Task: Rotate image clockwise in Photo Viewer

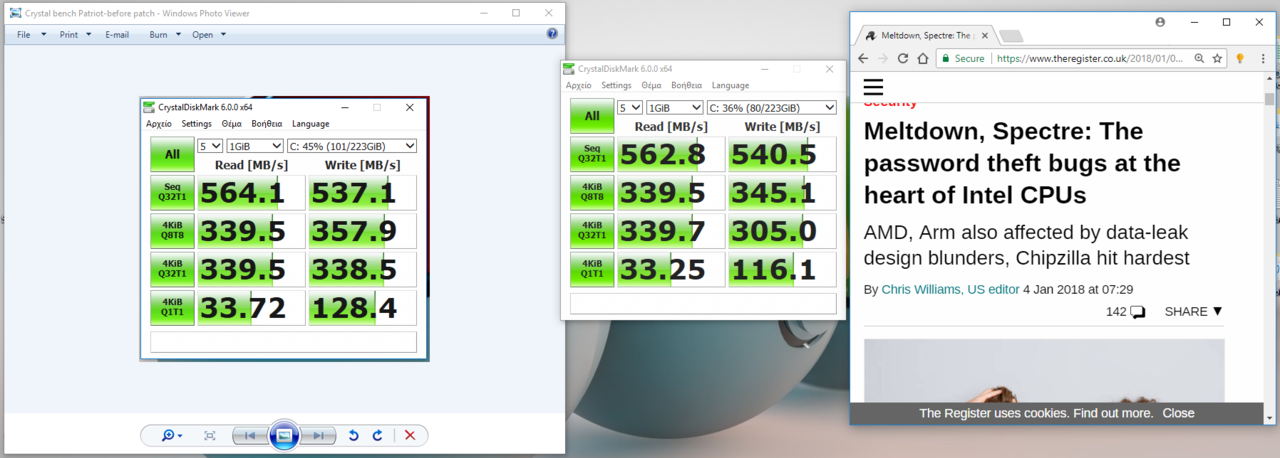Action: click(377, 435)
